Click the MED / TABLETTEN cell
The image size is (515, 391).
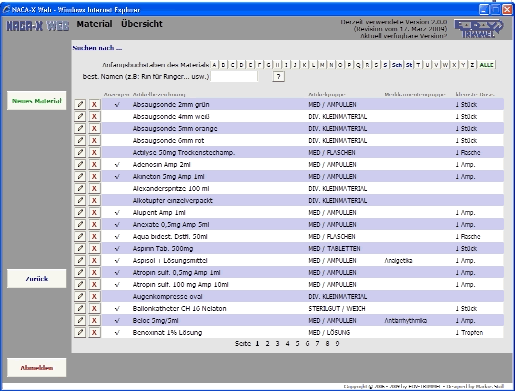tap(334, 249)
